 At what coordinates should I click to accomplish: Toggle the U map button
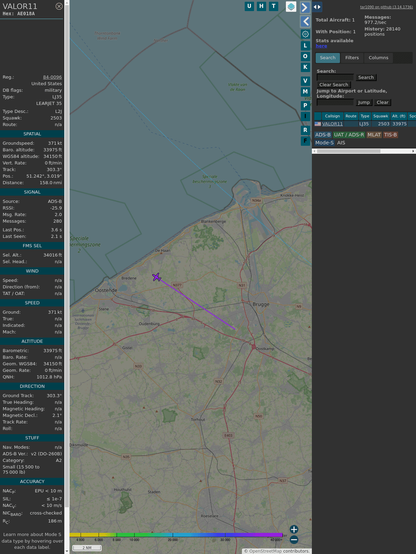point(249,6)
